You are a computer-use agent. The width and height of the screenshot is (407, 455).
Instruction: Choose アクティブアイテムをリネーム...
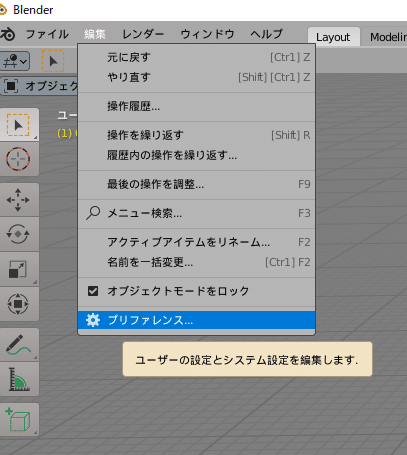click(x=196, y=242)
